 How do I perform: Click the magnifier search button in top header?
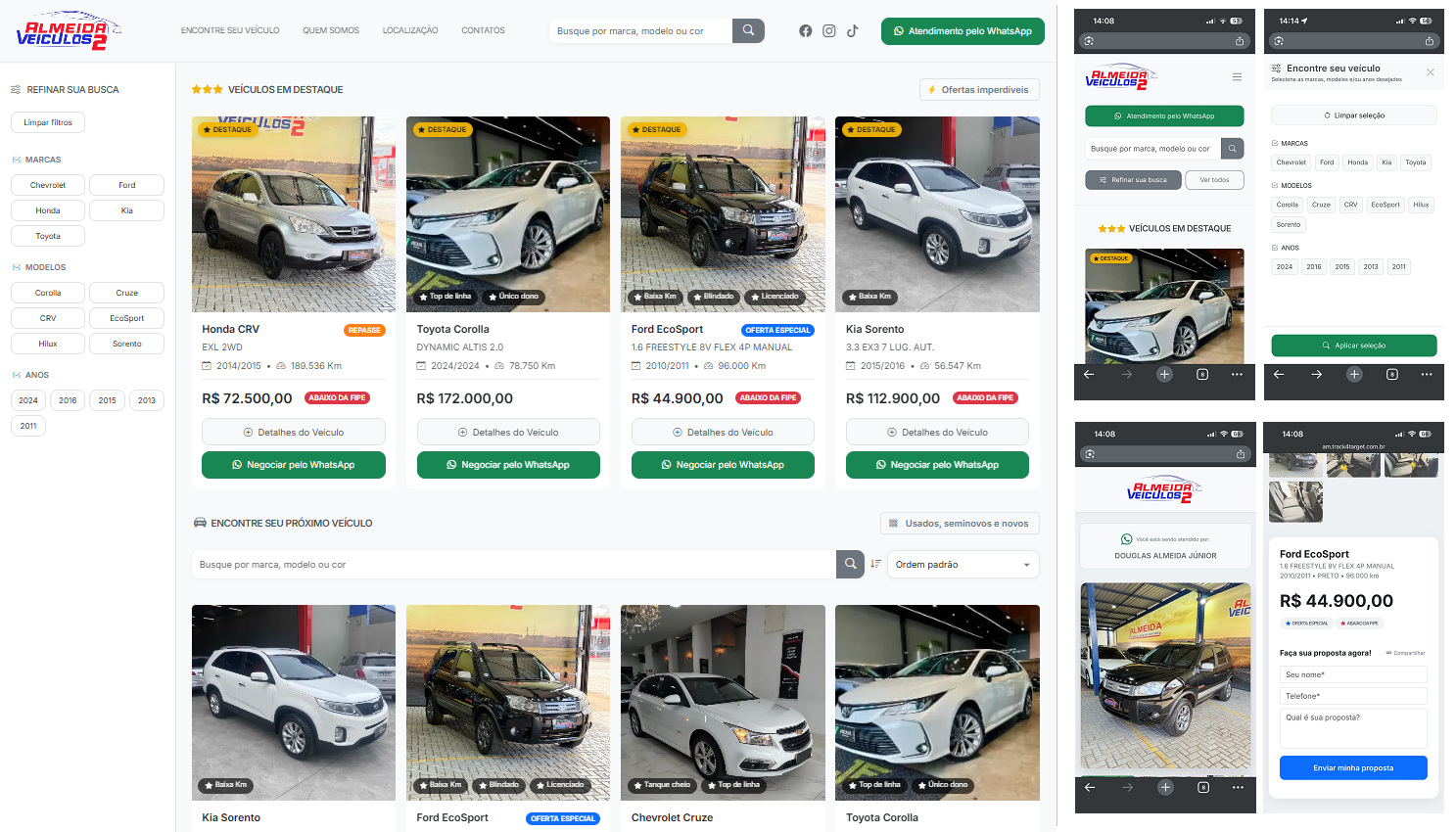(x=748, y=31)
